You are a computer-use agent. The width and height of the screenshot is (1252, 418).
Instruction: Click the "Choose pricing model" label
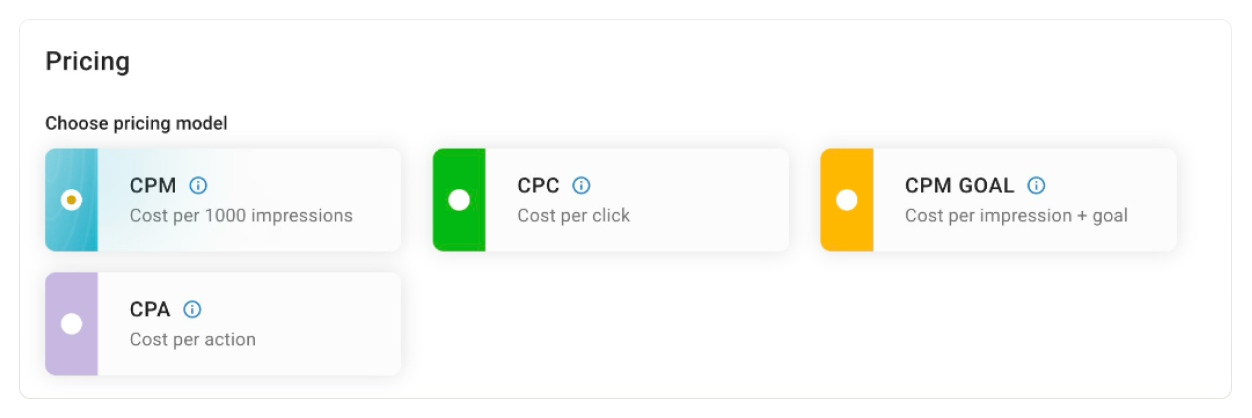pos(136,124)
